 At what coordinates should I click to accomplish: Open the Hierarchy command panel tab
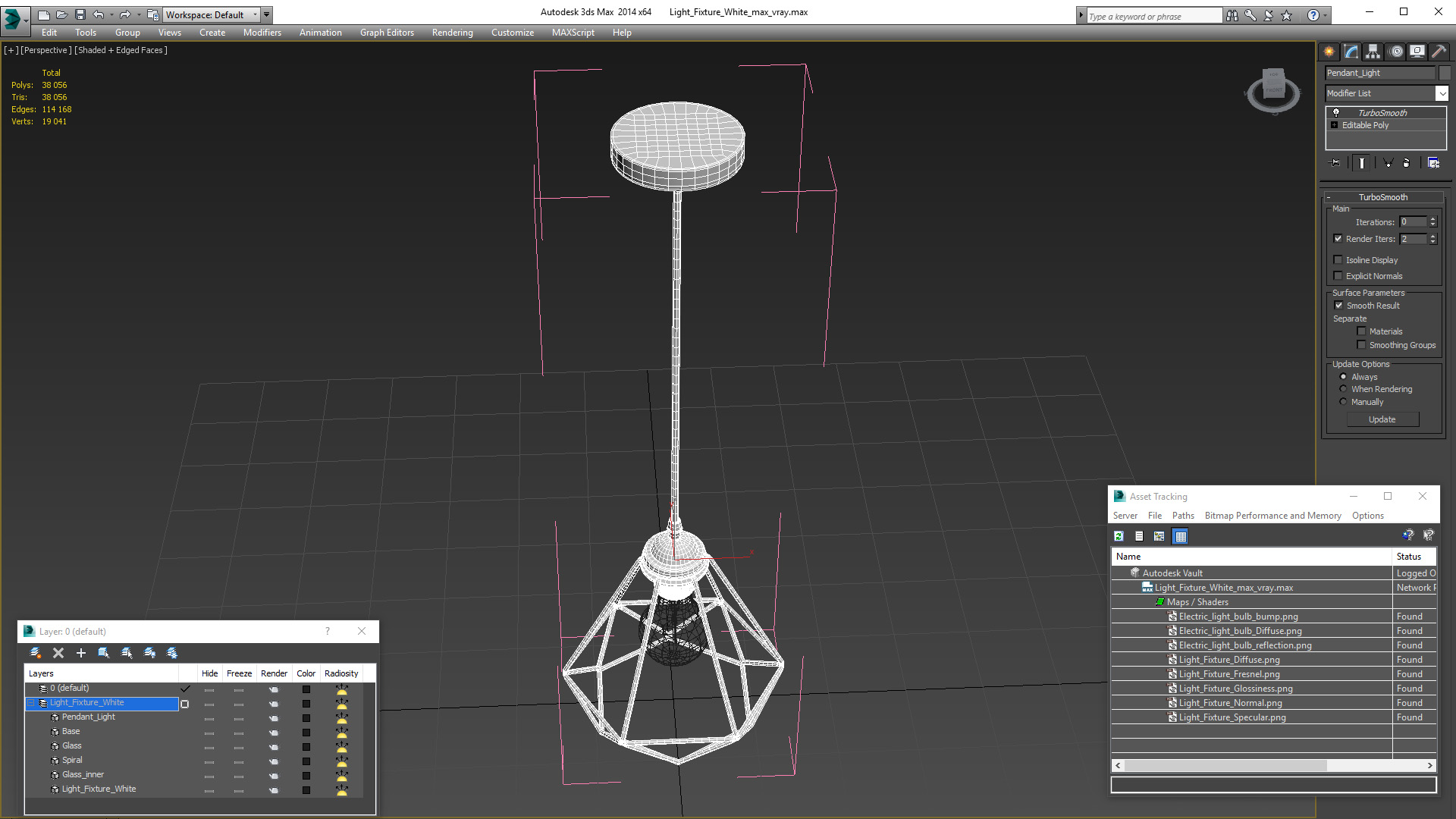1373,52
